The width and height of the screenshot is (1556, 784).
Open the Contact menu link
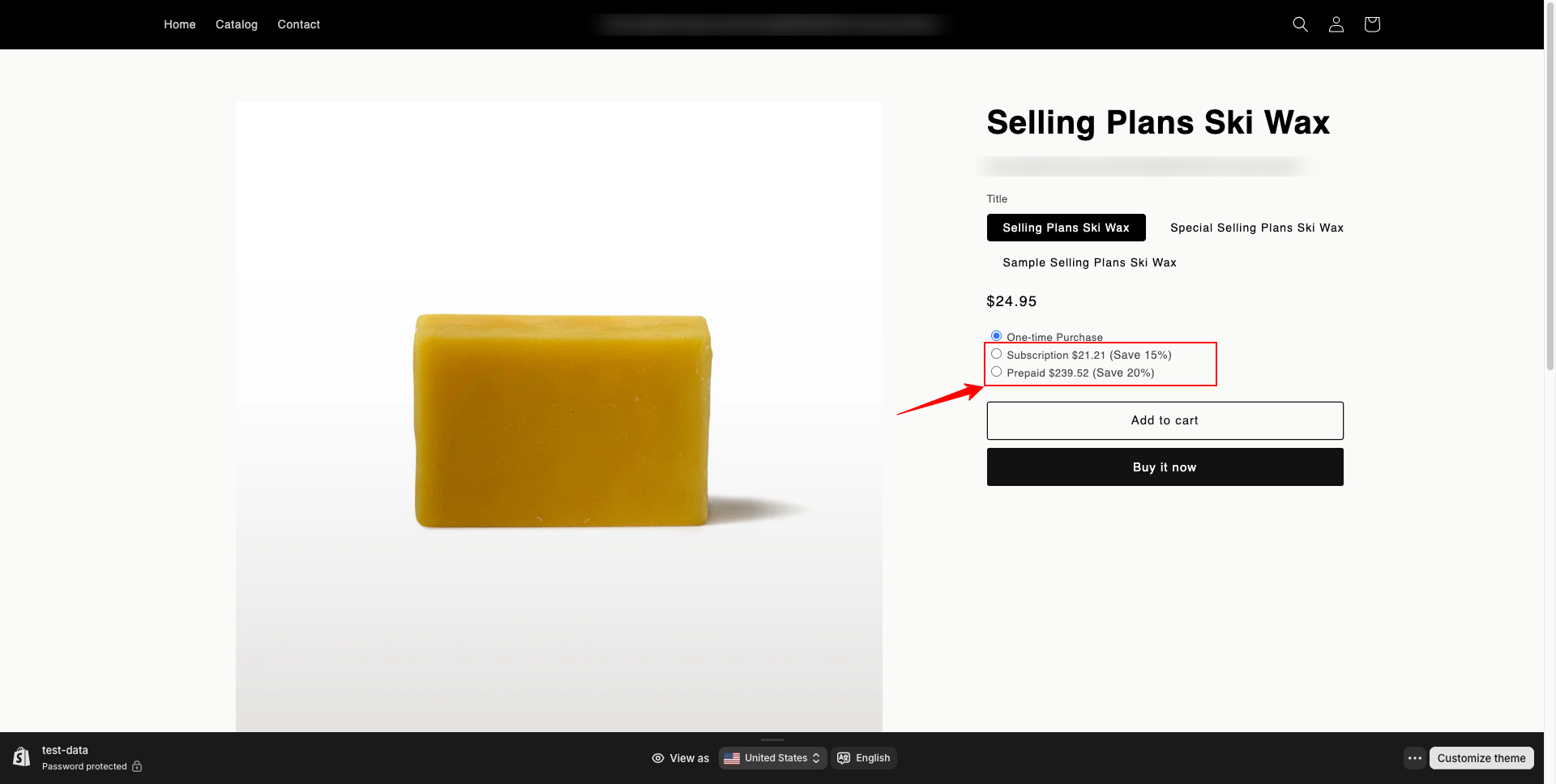coord(298,24)
